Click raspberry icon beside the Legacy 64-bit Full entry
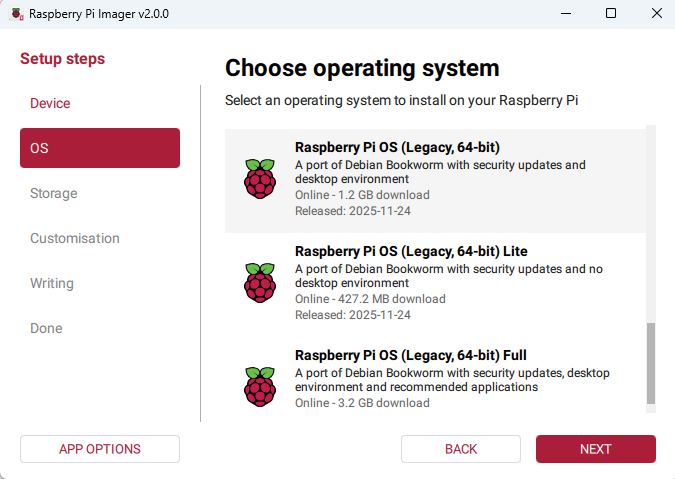Viewport: 675px width, 479px height. tap(260, 386)
